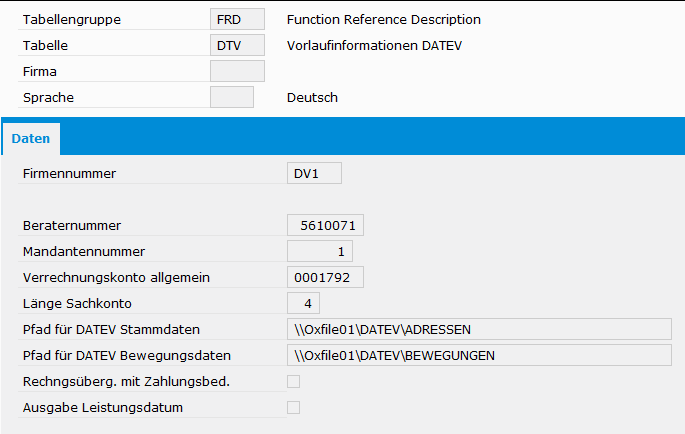Image resolution: width=685 pixels, height=434 pixels.
Task: Click the empty Sprache field
Action: (x=232, y=97)
